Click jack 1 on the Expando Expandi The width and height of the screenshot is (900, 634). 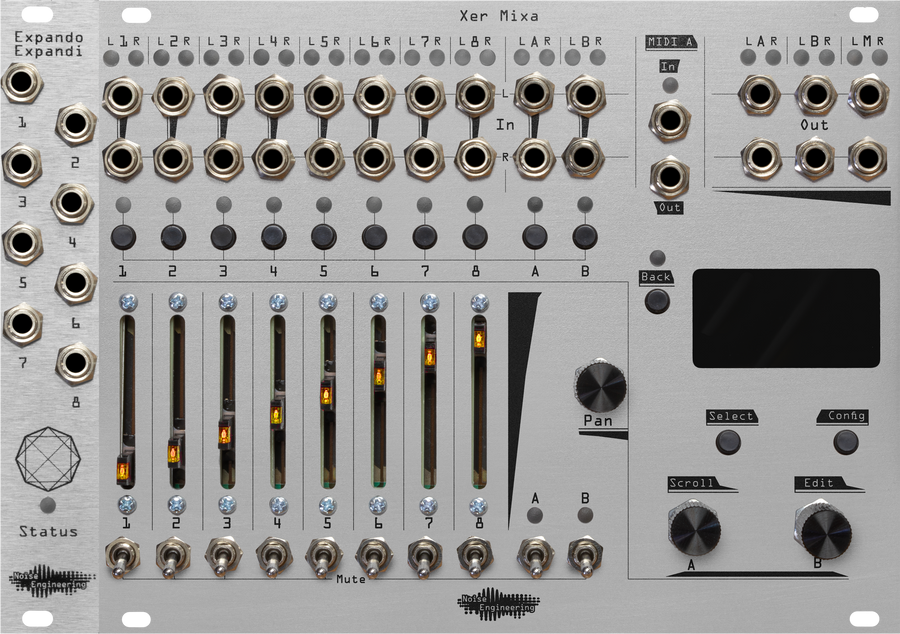point(23,80)
